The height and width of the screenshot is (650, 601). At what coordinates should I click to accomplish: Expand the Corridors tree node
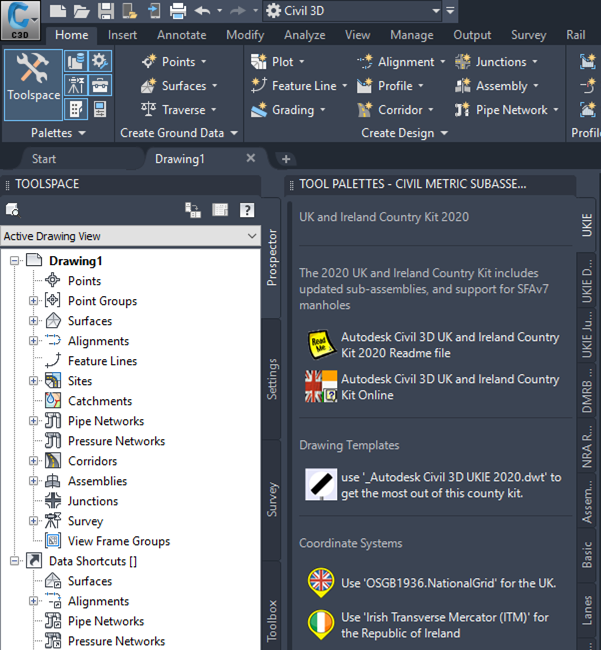coord(34,461)
